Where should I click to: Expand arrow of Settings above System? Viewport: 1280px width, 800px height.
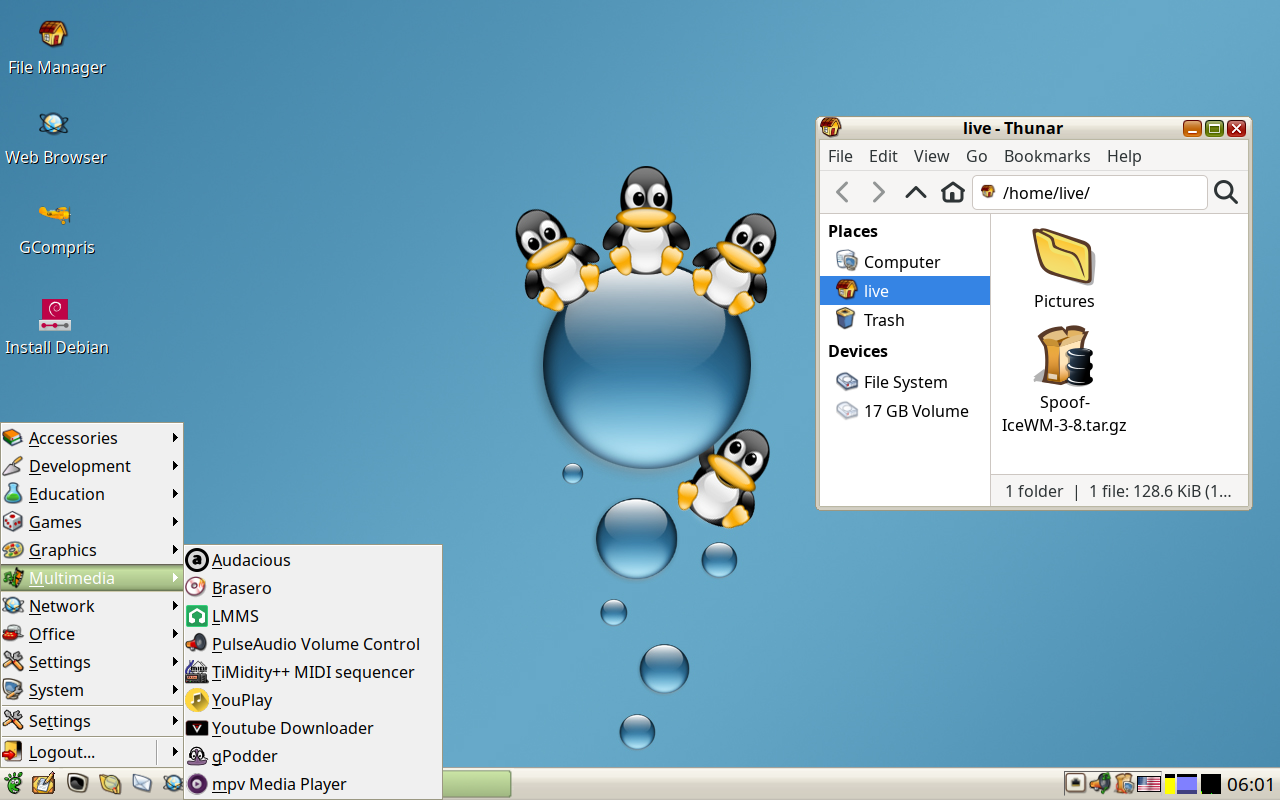[175, 662]
